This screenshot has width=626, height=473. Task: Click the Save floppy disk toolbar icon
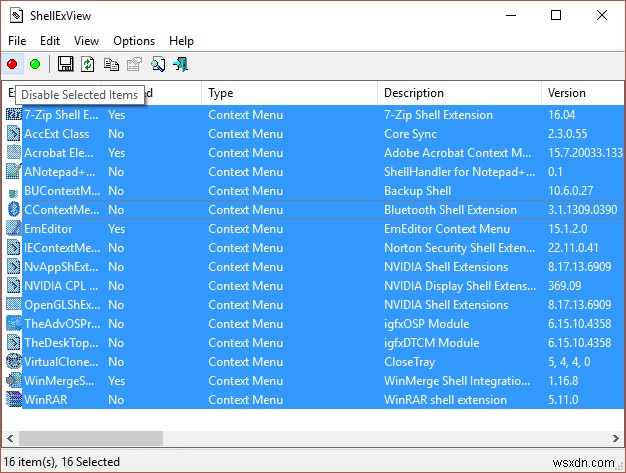coord(65,64)
